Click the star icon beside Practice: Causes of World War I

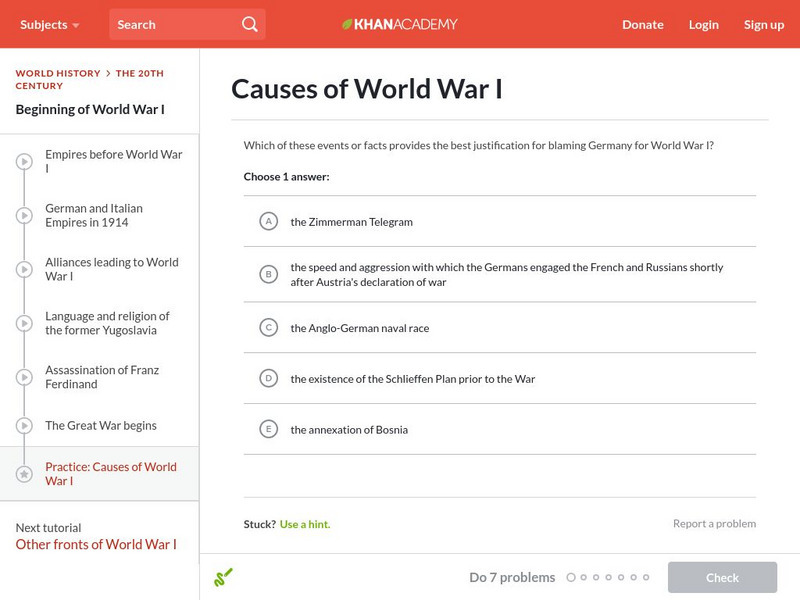[x=22, y=472]
